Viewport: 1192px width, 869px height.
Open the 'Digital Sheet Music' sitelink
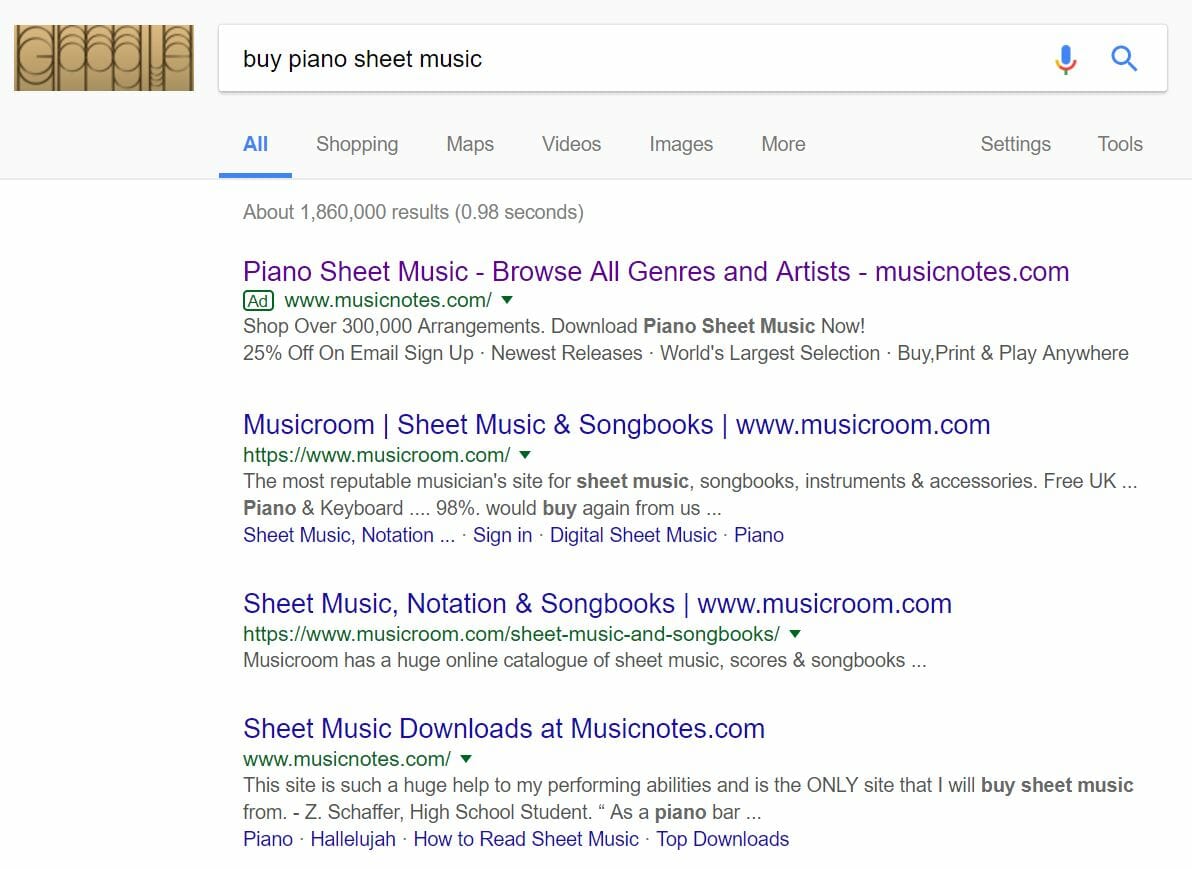(633, 535)
